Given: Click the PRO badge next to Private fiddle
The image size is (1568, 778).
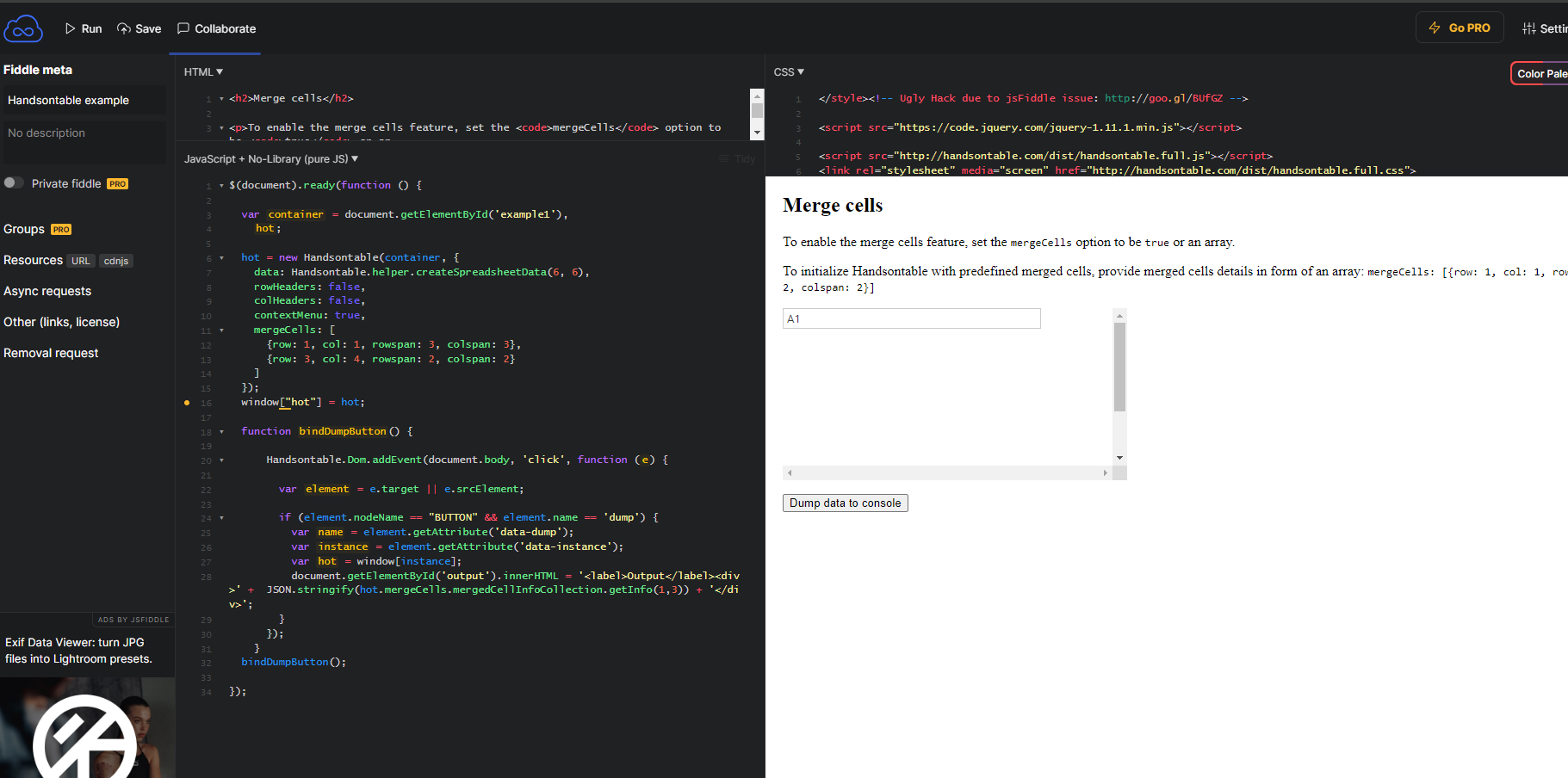Looking at the screenshot, I should 117,184.
